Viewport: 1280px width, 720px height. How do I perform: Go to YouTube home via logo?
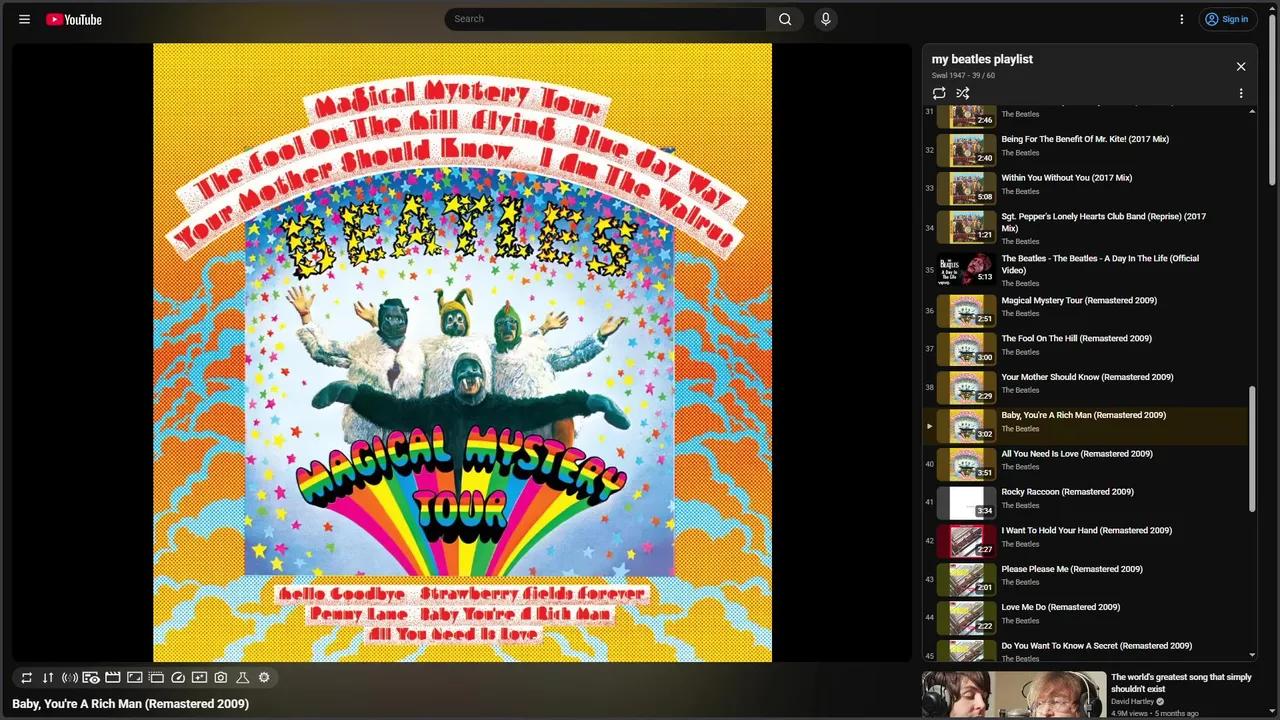click(74, 19)
